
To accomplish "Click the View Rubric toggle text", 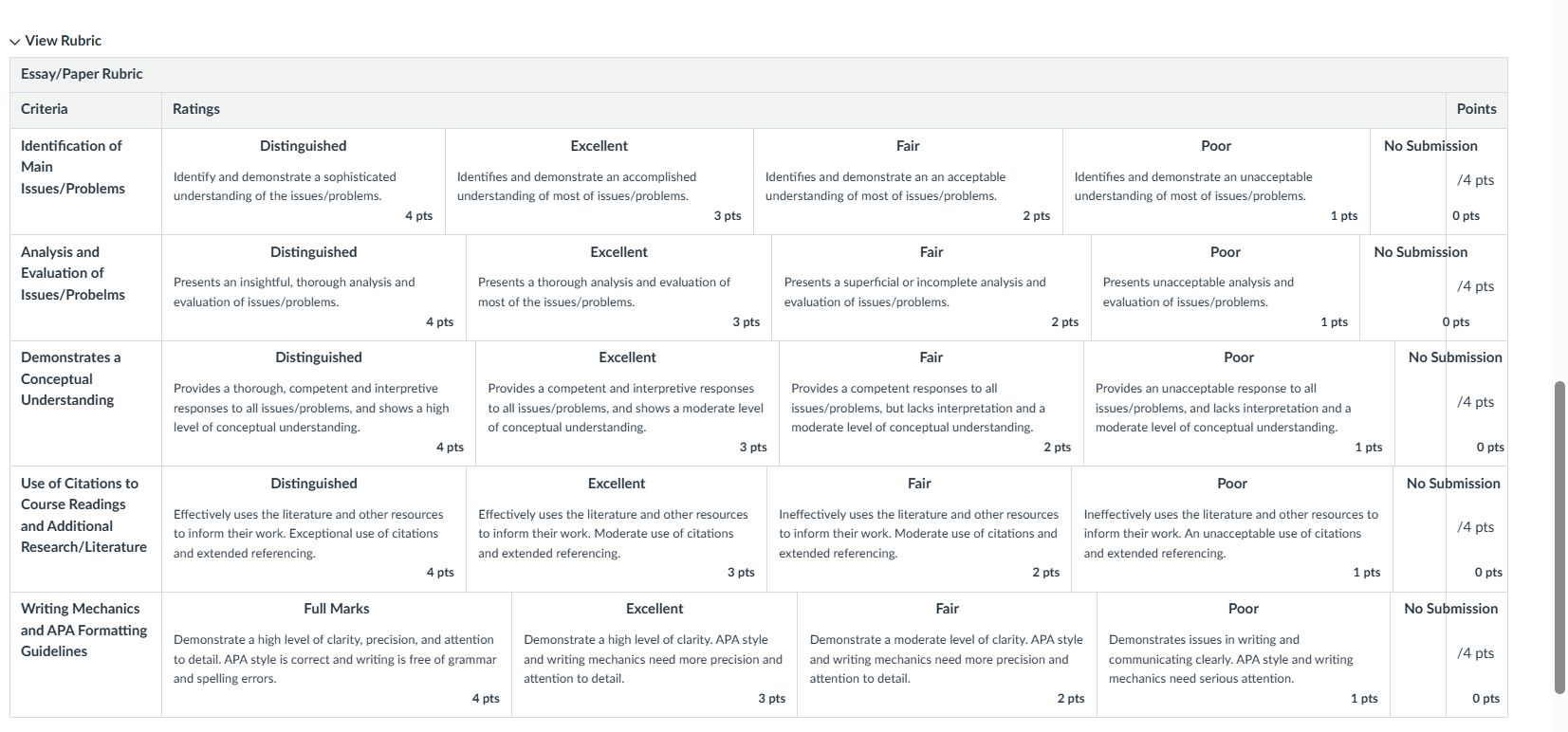I will pos(63,41).
